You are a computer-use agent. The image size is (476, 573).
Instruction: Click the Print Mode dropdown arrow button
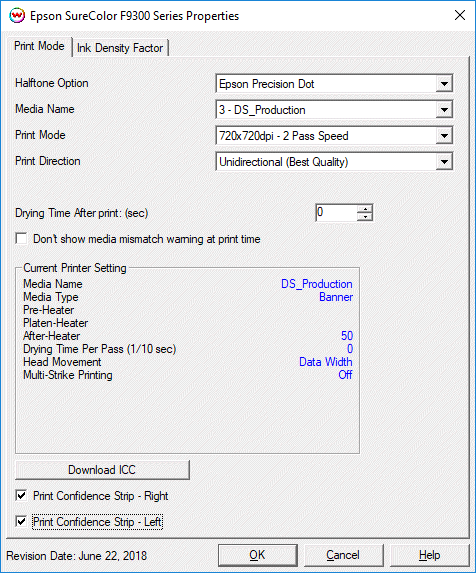[x=444, y=136]
